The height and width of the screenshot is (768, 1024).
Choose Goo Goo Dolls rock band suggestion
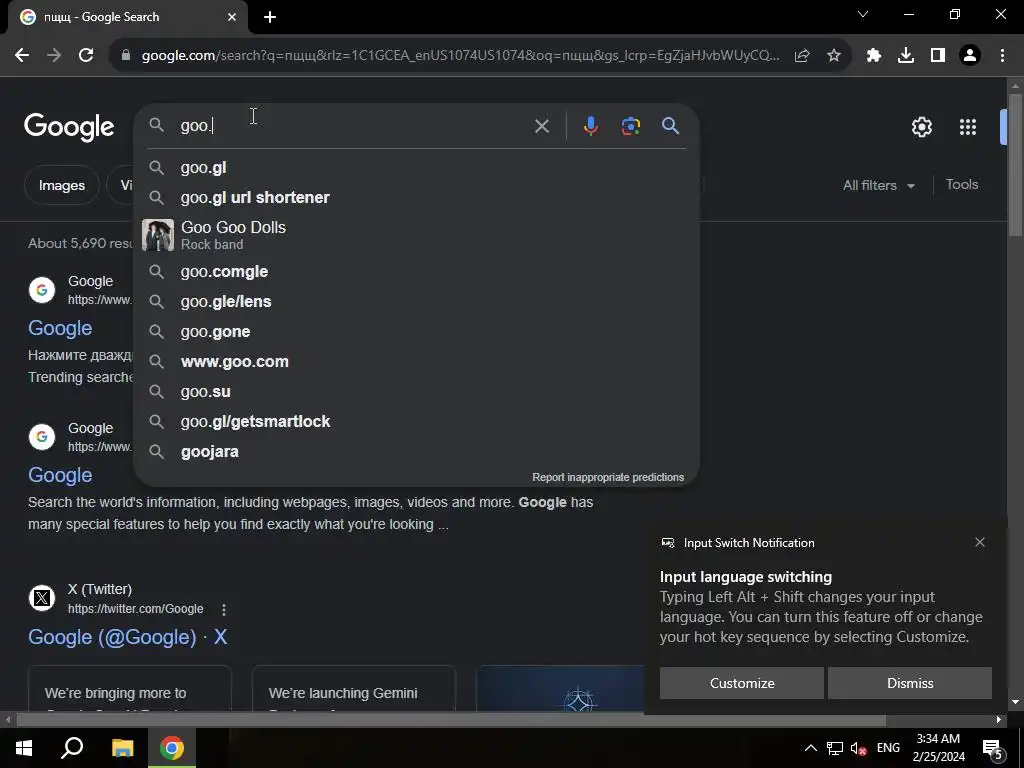tap(416, 235)
